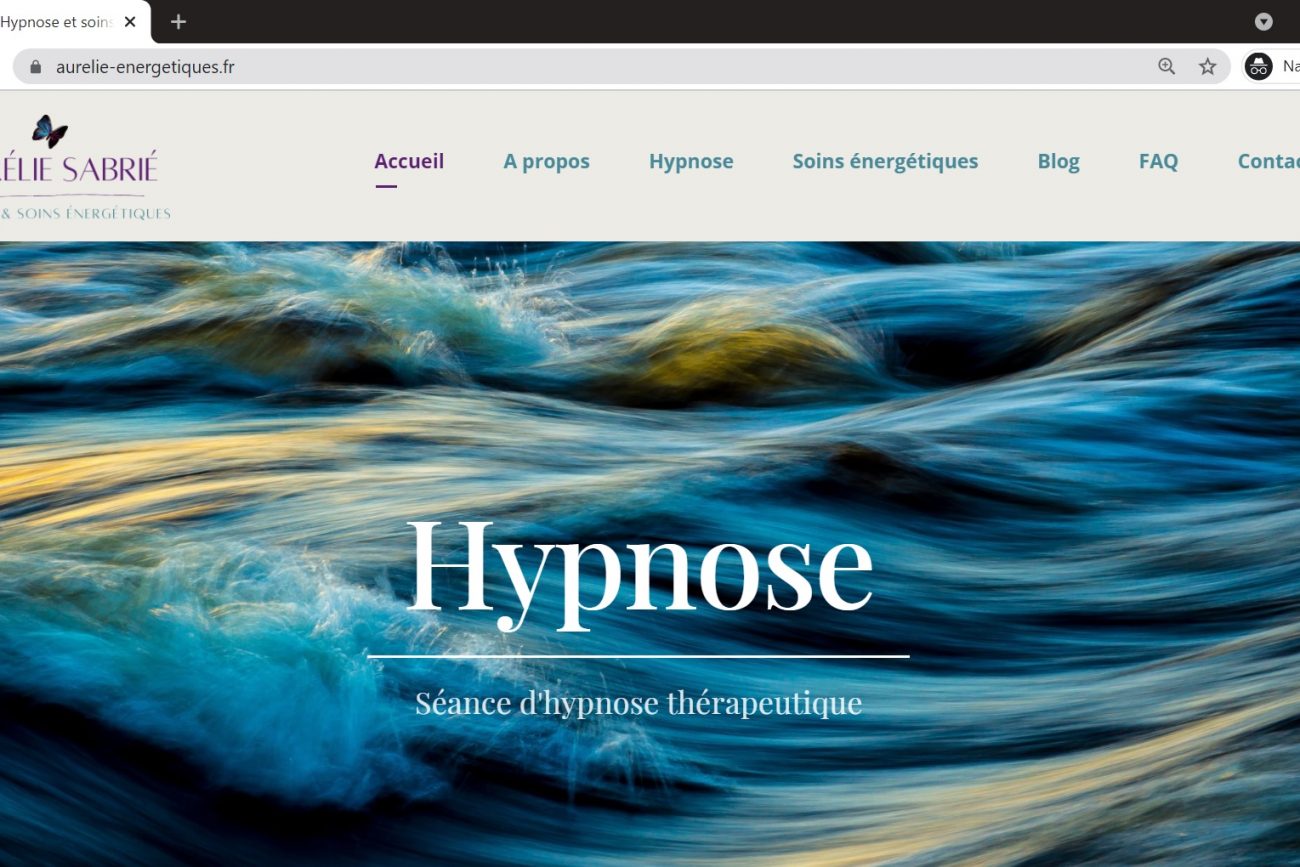Go to the Accueil menu item
The image size is (1300, 867).
[409, 161]
